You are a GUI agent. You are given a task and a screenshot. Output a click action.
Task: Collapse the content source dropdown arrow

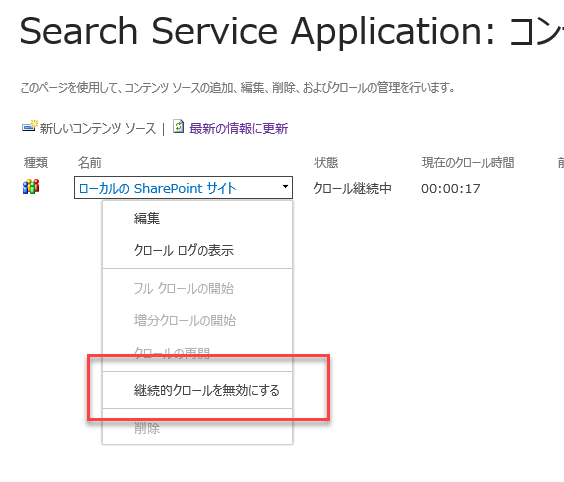click(285, 187)
